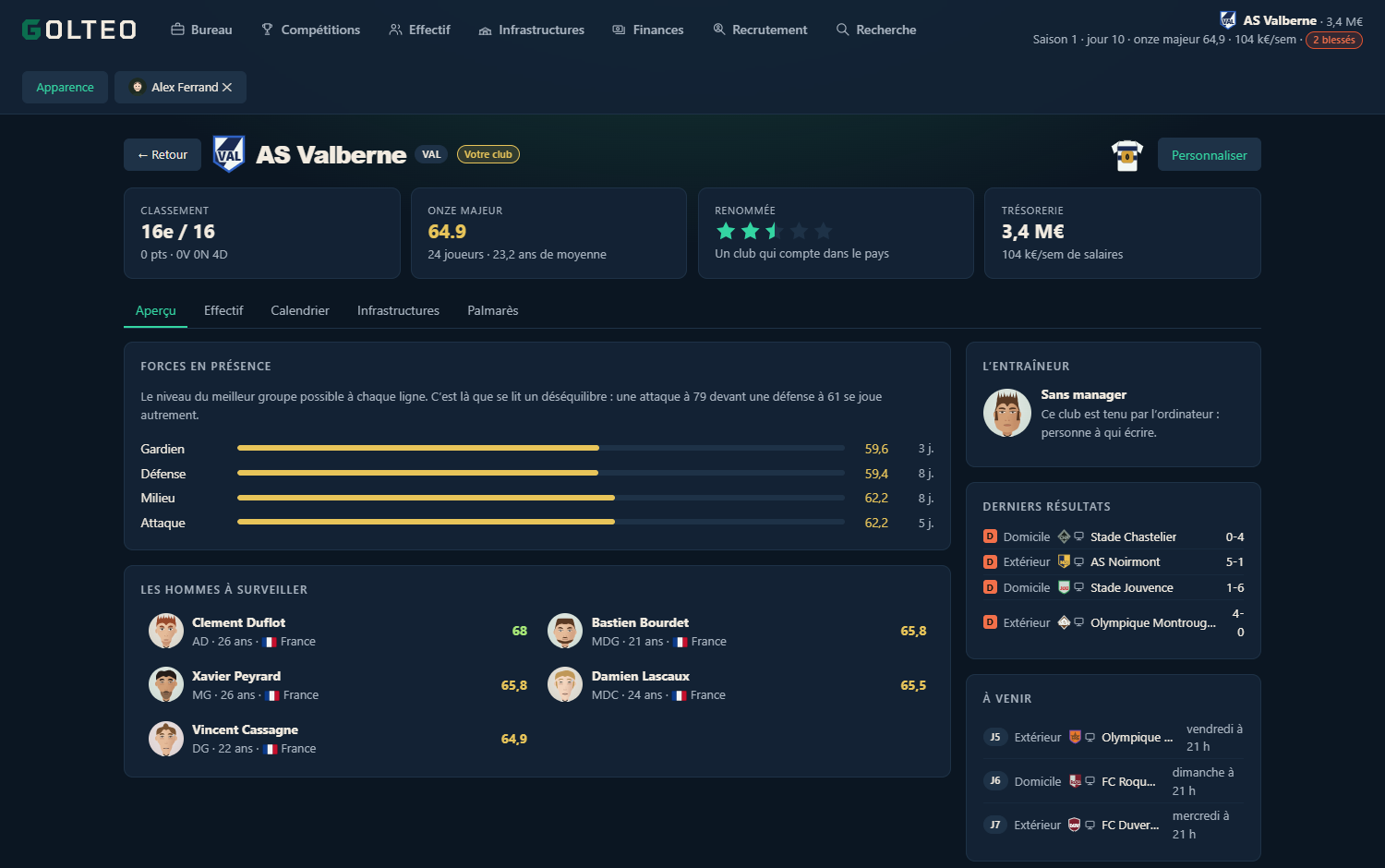Click the J6 matchday badge
Image resolution: width=1385 pixels, height=868 pixels.
coord(994,781)
